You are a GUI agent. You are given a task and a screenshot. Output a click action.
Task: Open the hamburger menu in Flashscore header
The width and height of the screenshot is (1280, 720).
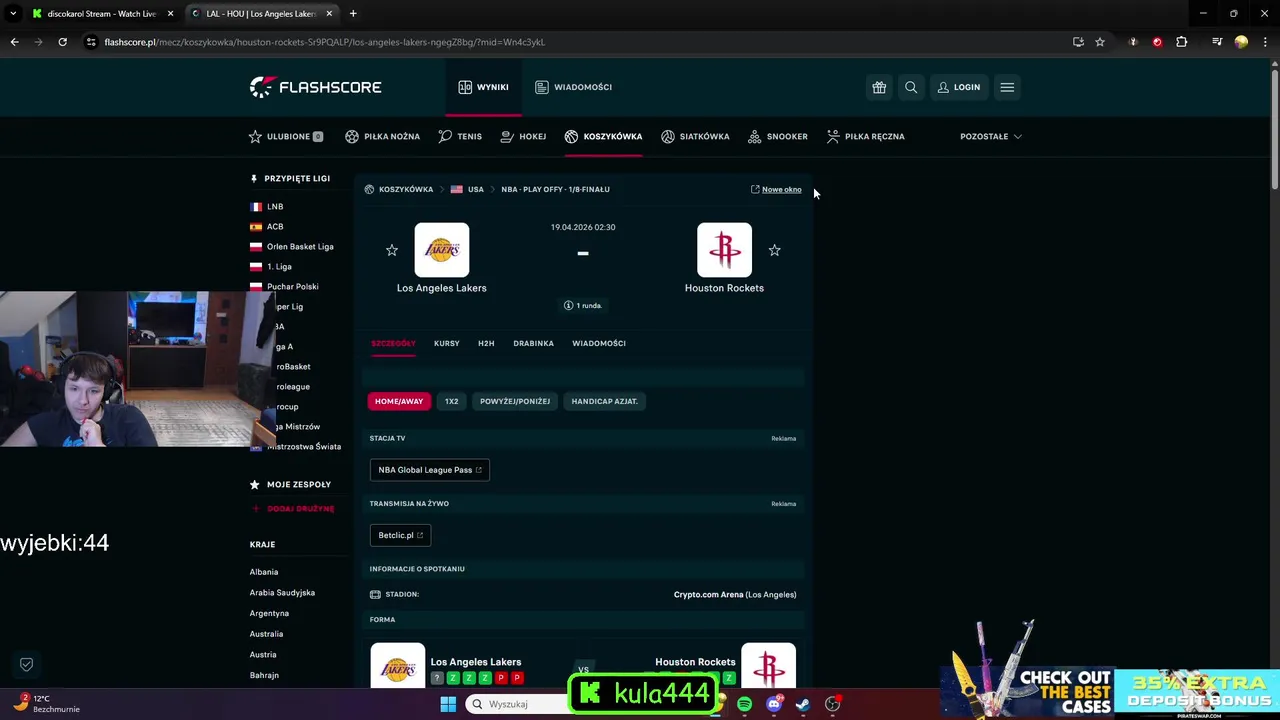pyautogui.click(x=1007, y=87)
